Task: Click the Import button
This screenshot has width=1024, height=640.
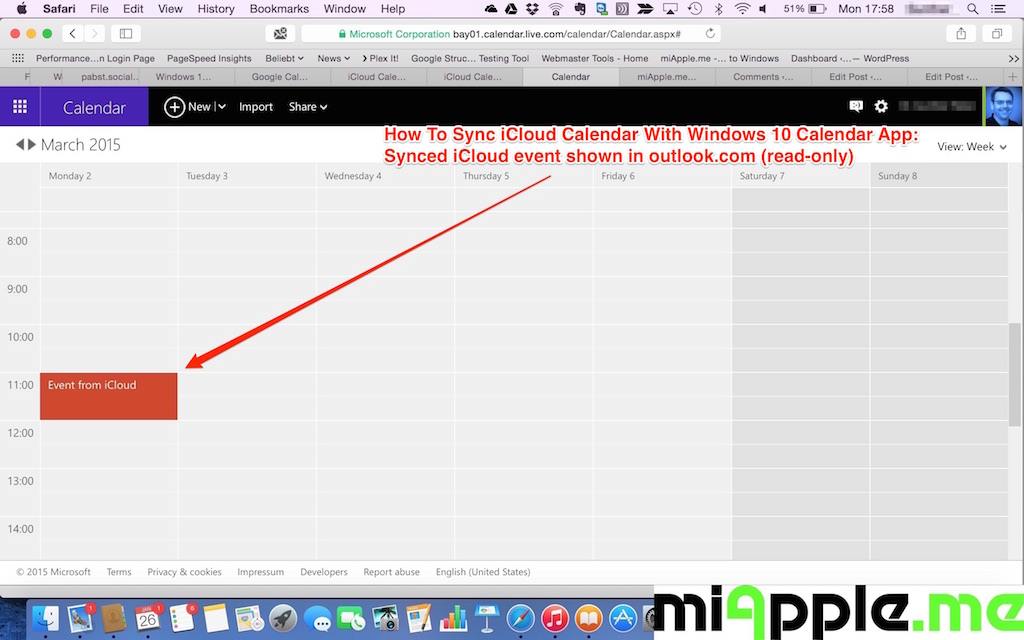Action: pyautogui.click(x=256, y=107)
